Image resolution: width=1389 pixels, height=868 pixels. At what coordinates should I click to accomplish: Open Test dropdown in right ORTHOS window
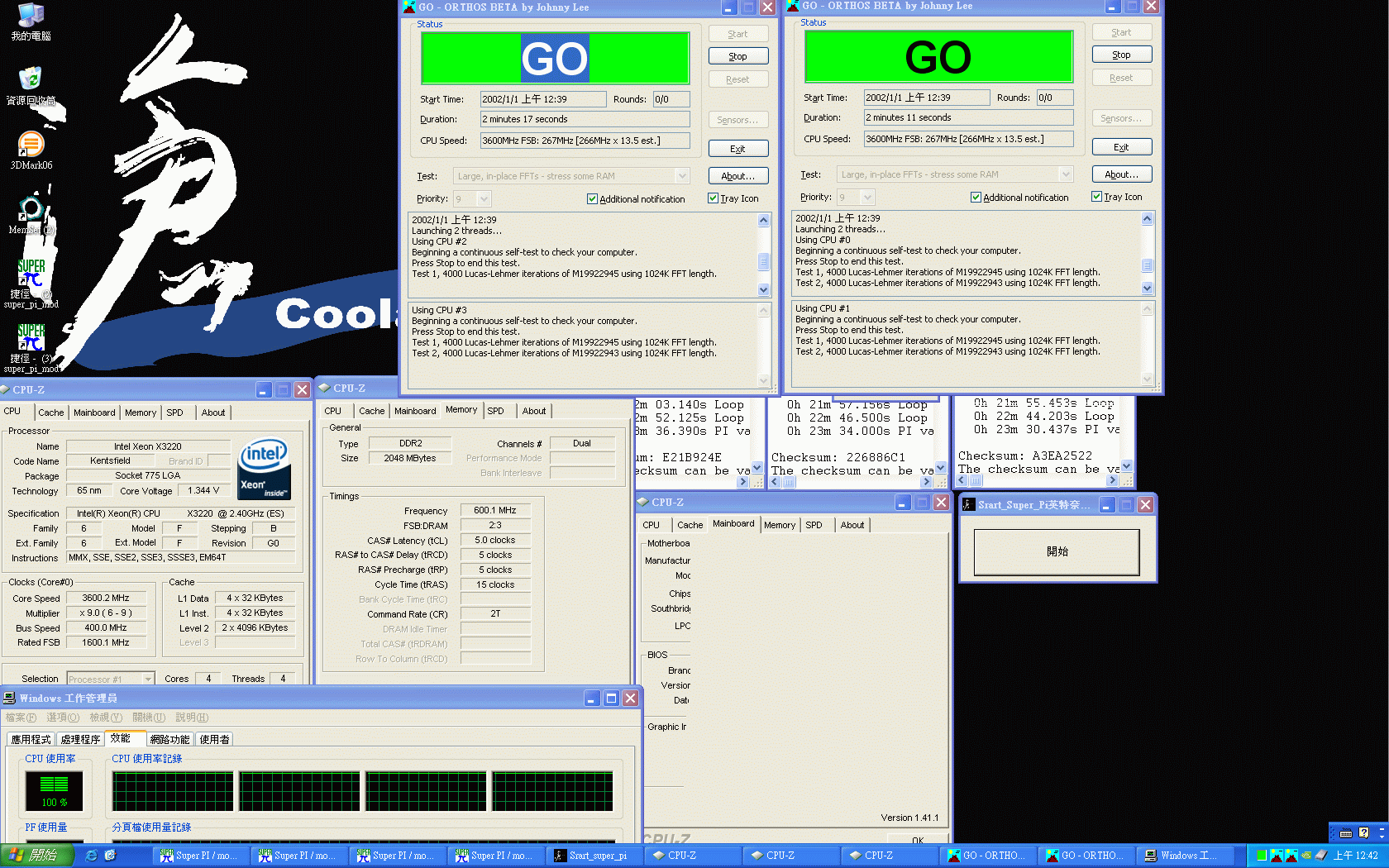pos(1066,174)
